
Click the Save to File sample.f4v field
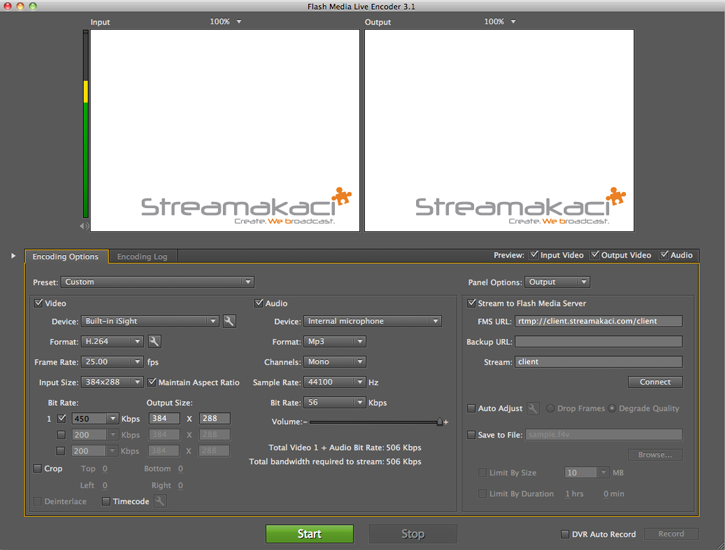[x=604, y=435]
